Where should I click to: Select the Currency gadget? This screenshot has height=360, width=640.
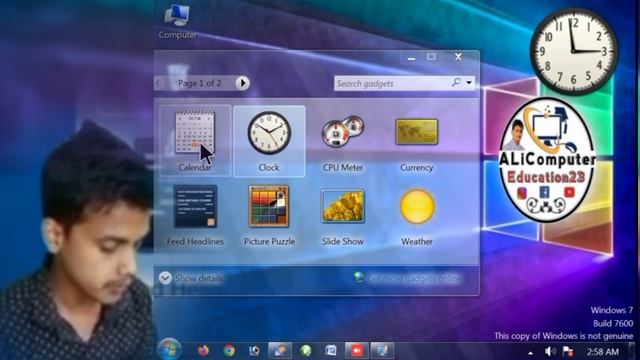click(x=417, y=141)
